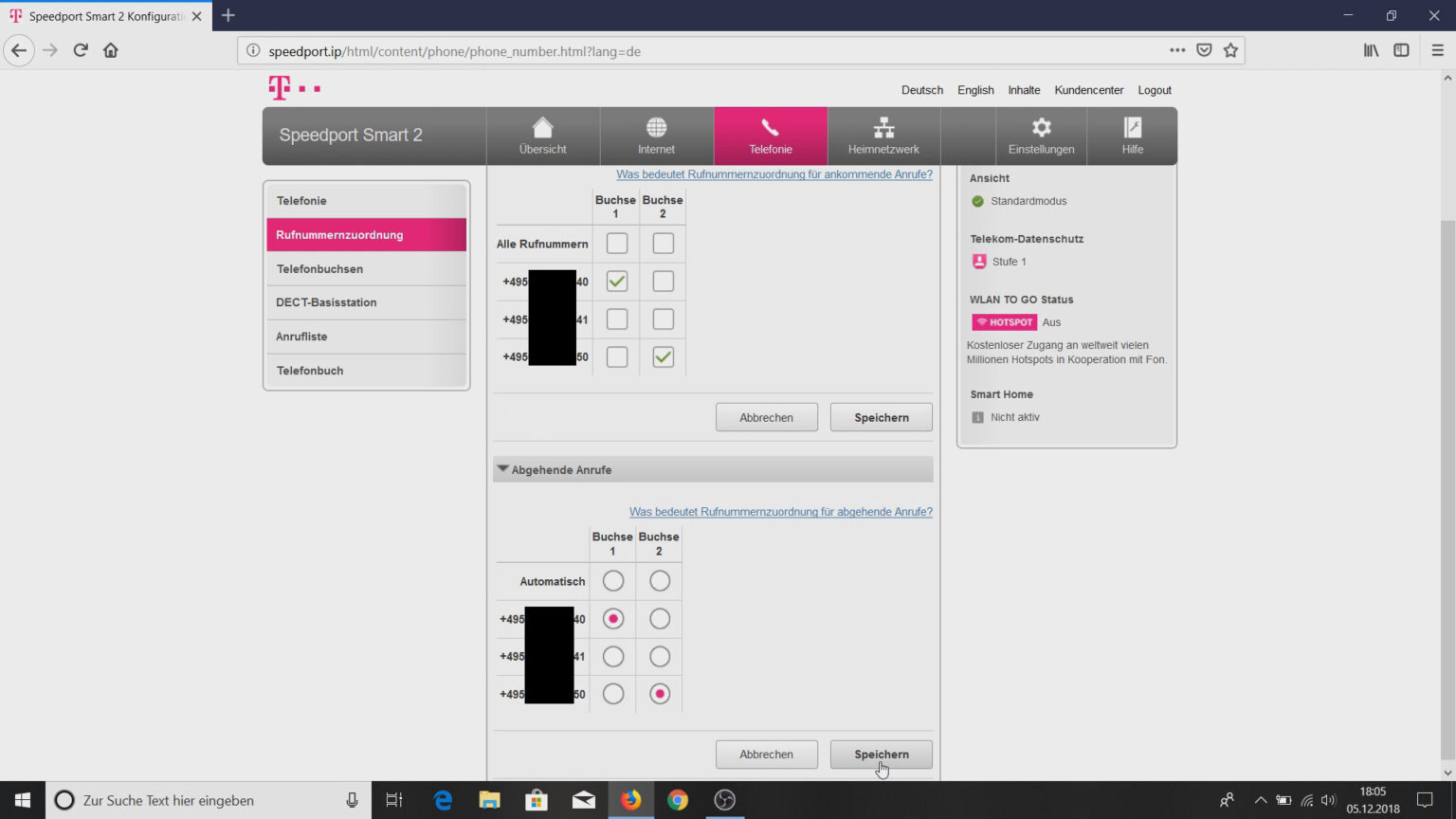
Task: Click the pink HOTSPOT status icon
Action: [1004, 322]
